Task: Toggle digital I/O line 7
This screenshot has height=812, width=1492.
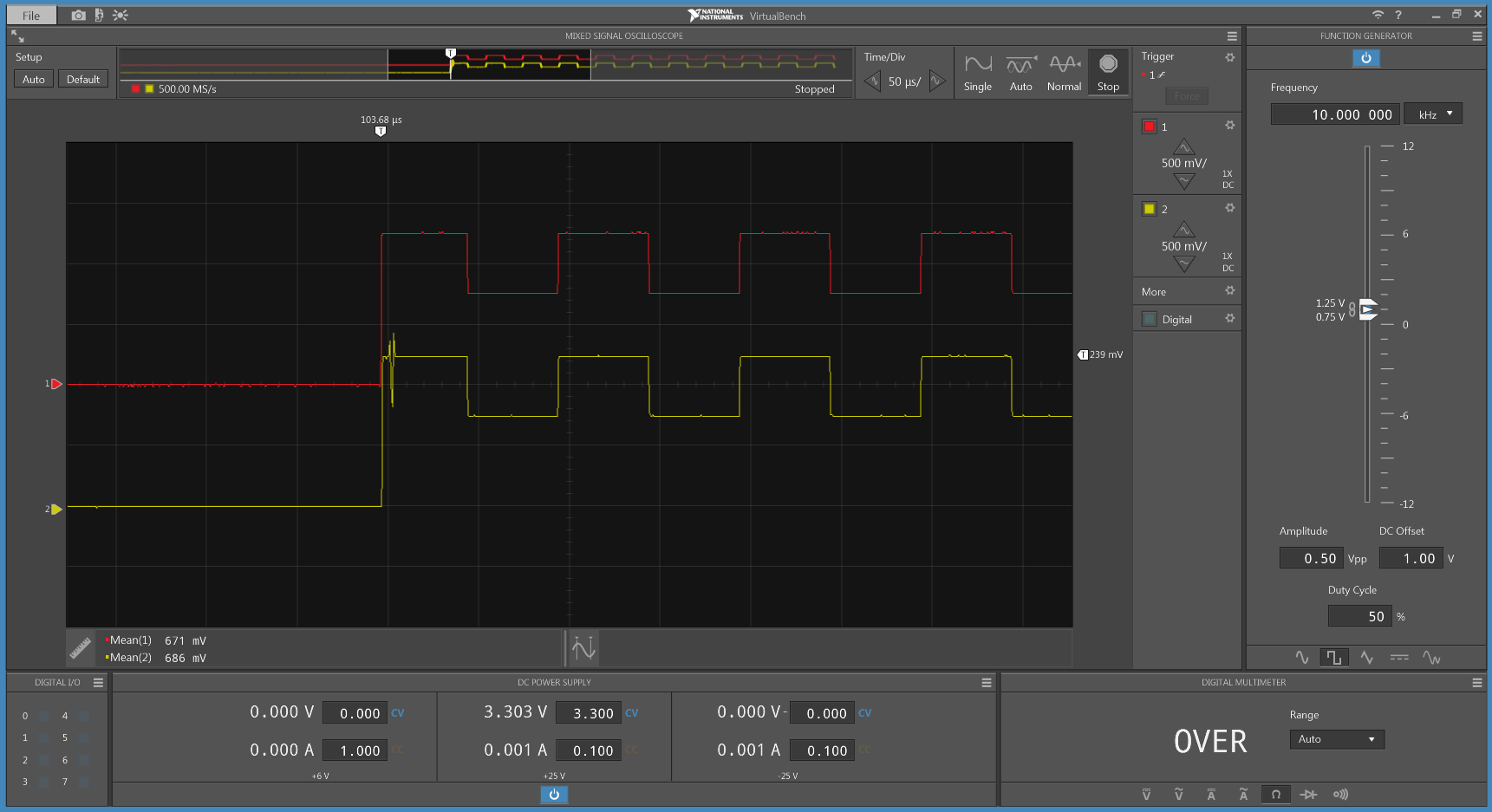Action: pyautogui.click(x=84, y=782)
